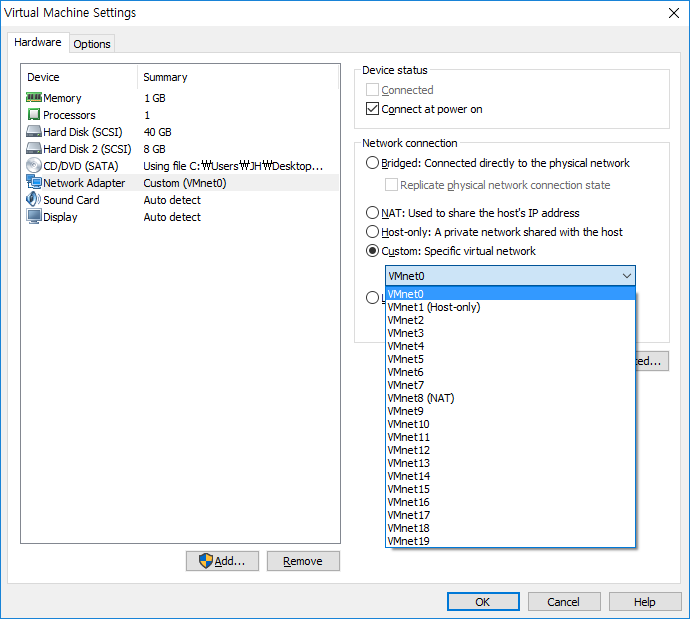Click the Memory device icon

tap(34, 97)
